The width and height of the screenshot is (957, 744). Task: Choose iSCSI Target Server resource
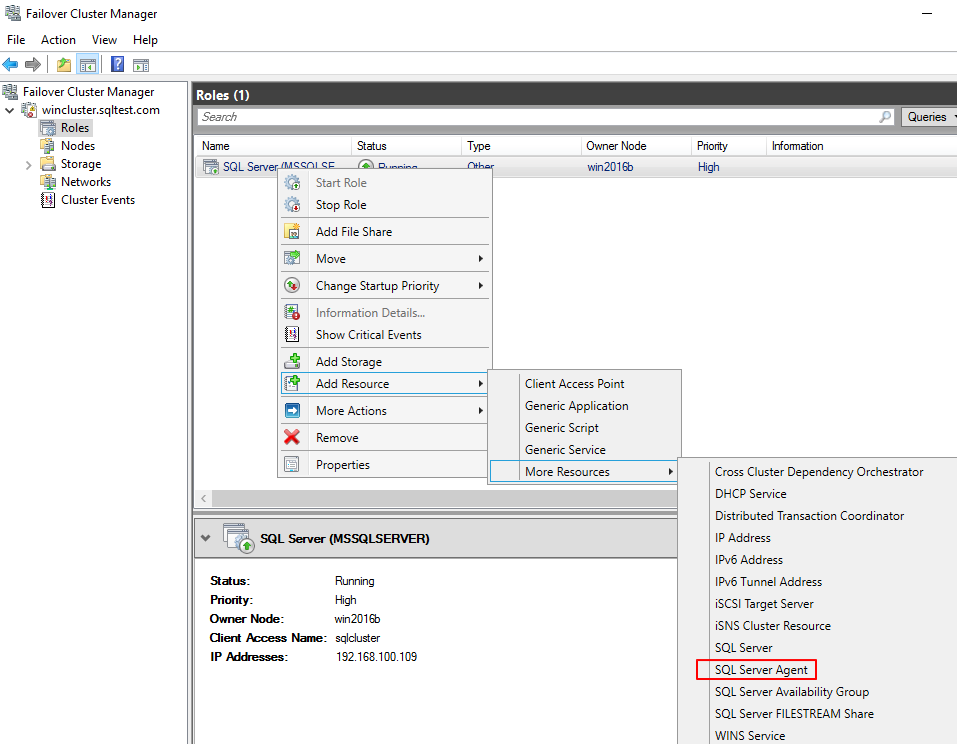[764, 604]
